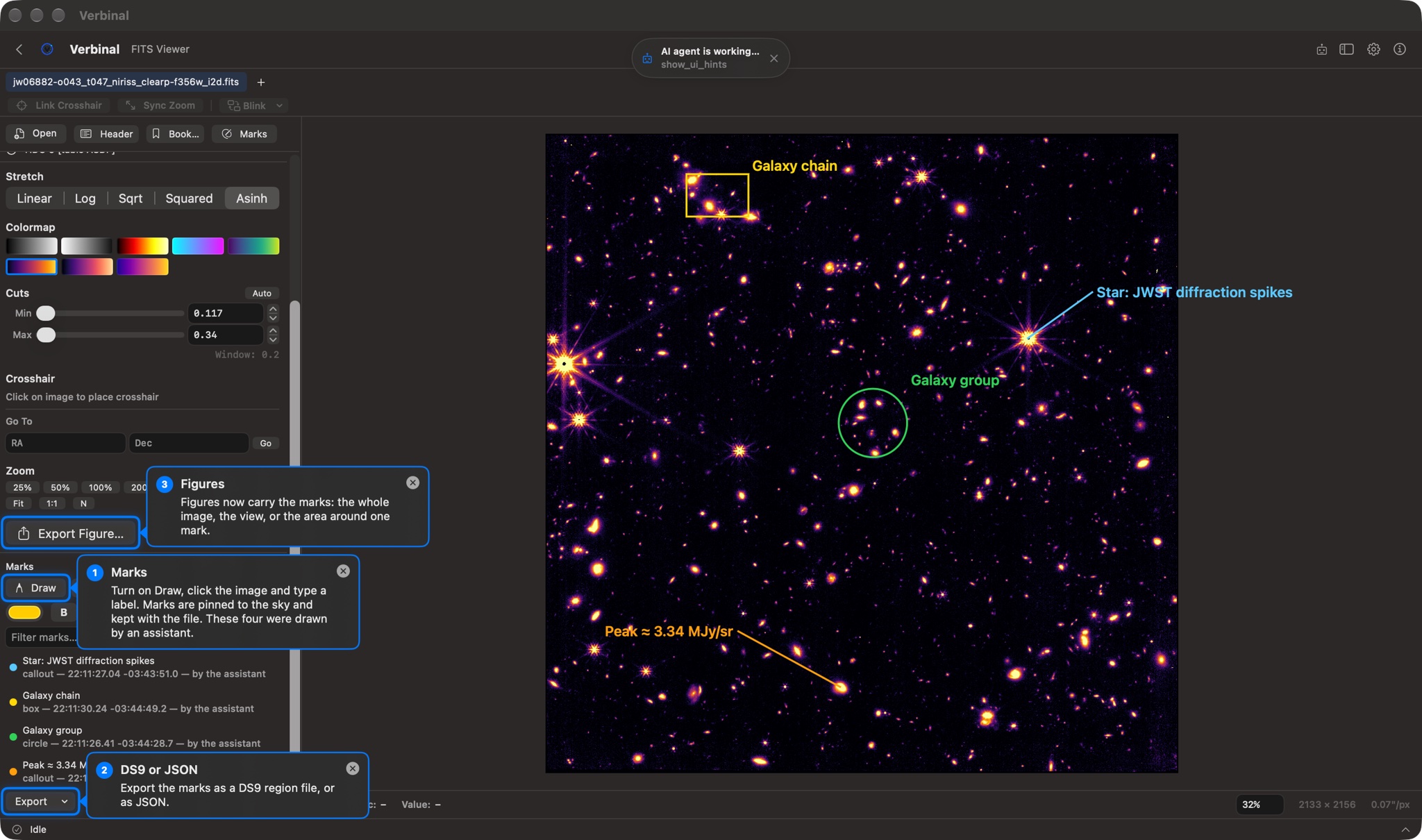Dismiss the AI agent is working notification

(773, 58)
